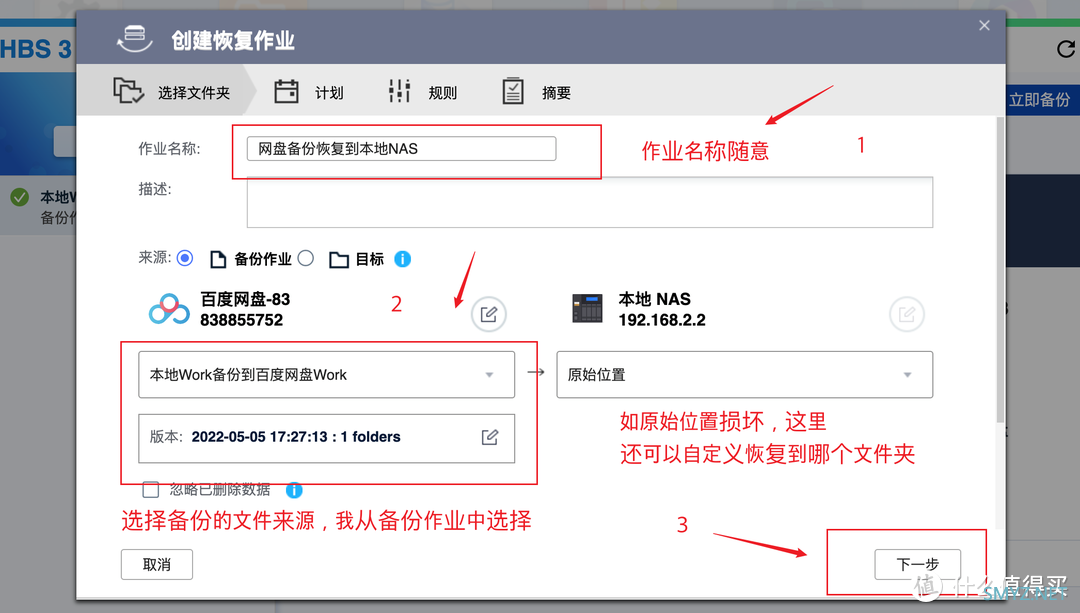Screen dimensions: 1080x613
Task: Click the edit icon beside 本地 NAS
Action: coord(907,315)
